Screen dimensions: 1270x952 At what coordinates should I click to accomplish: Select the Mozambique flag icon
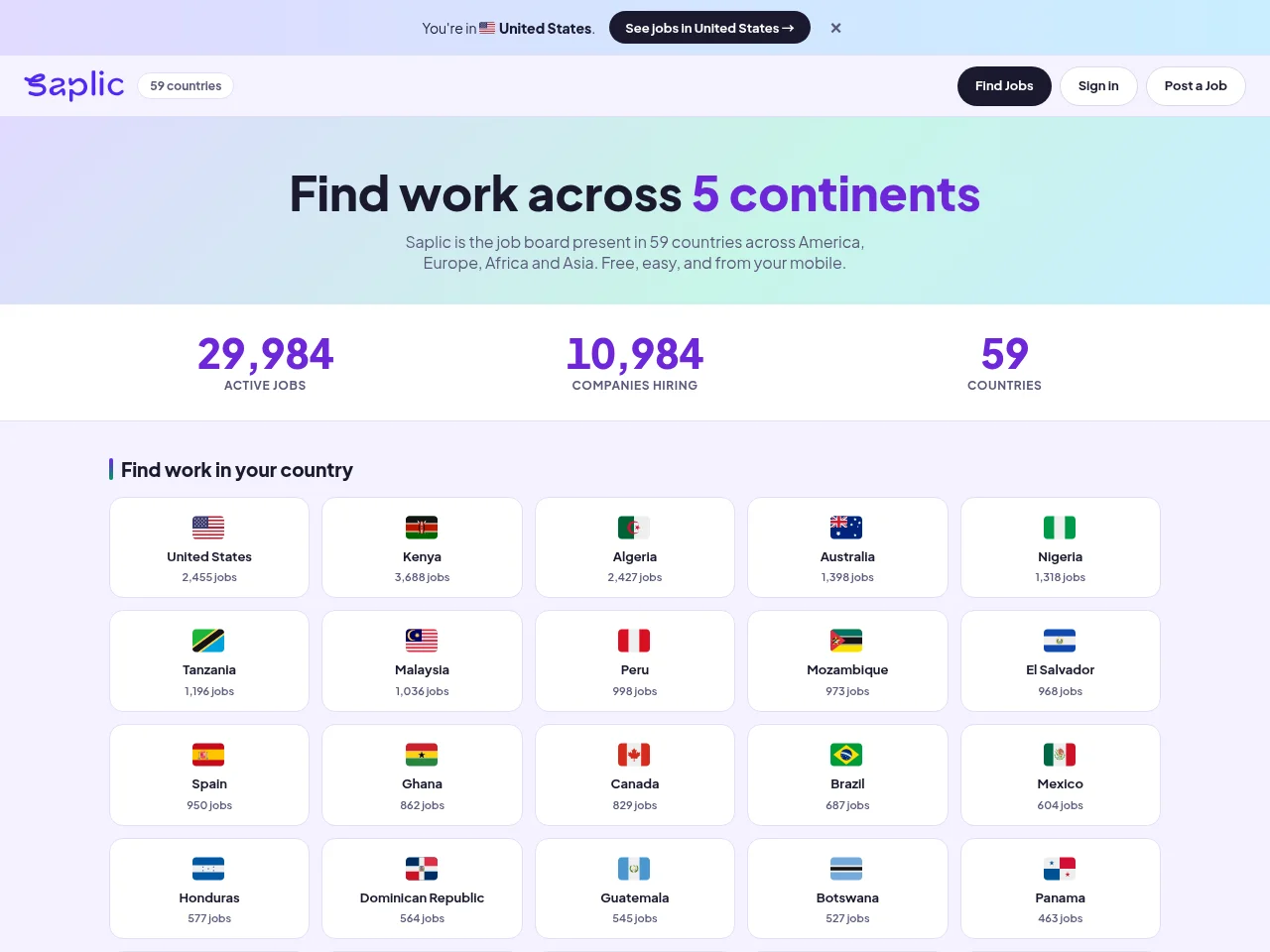pos(846,641)
